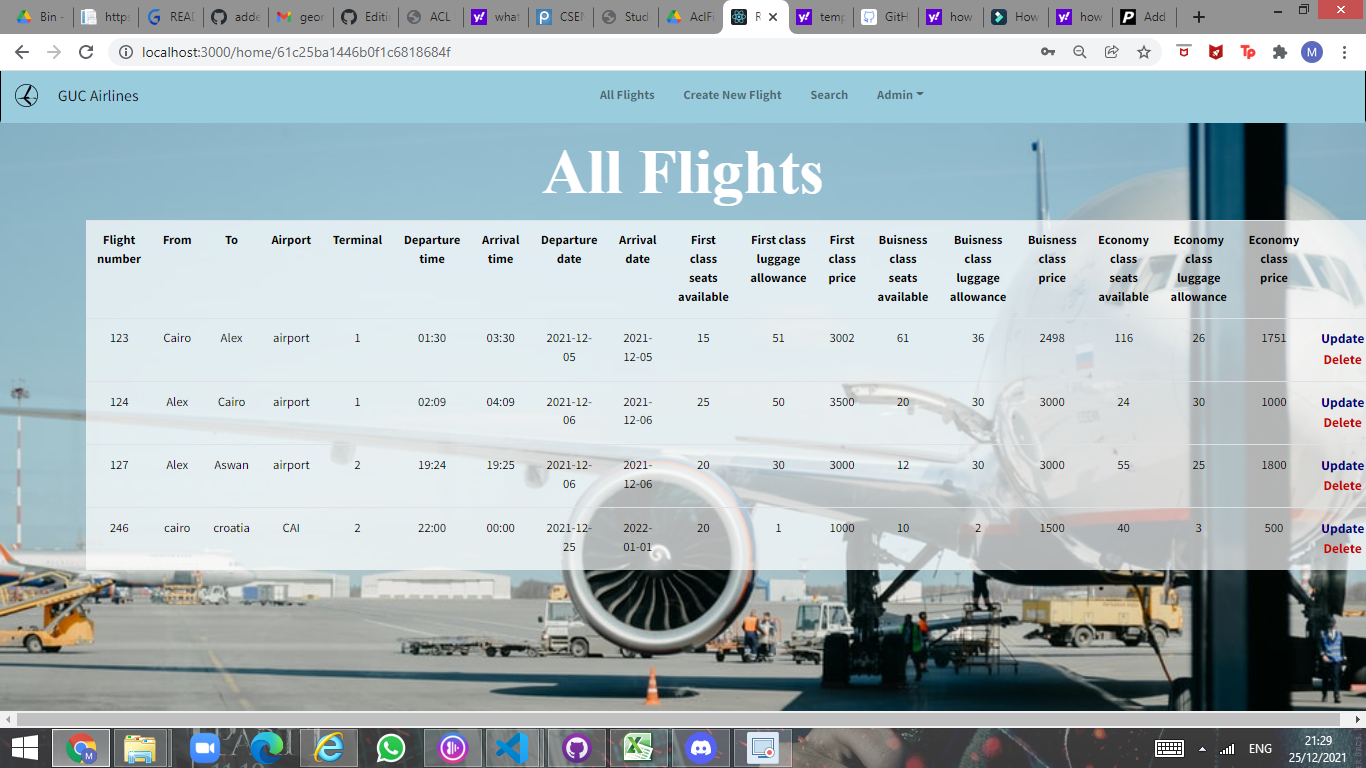Click Update for flight 123
The height and width of the screenshot is (768, 1366).
(x=1342, y=339)
